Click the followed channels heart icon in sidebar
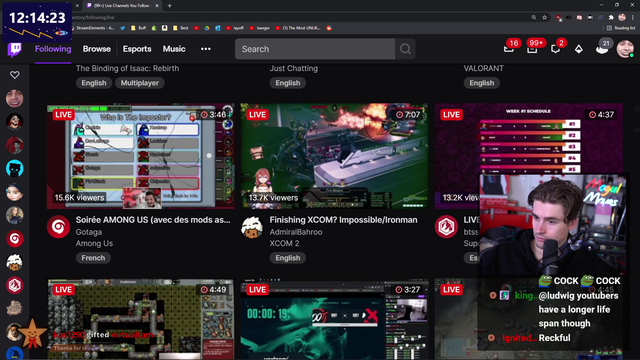The width and height of the screenshot is (640, 360). click(x=15, y=75)
